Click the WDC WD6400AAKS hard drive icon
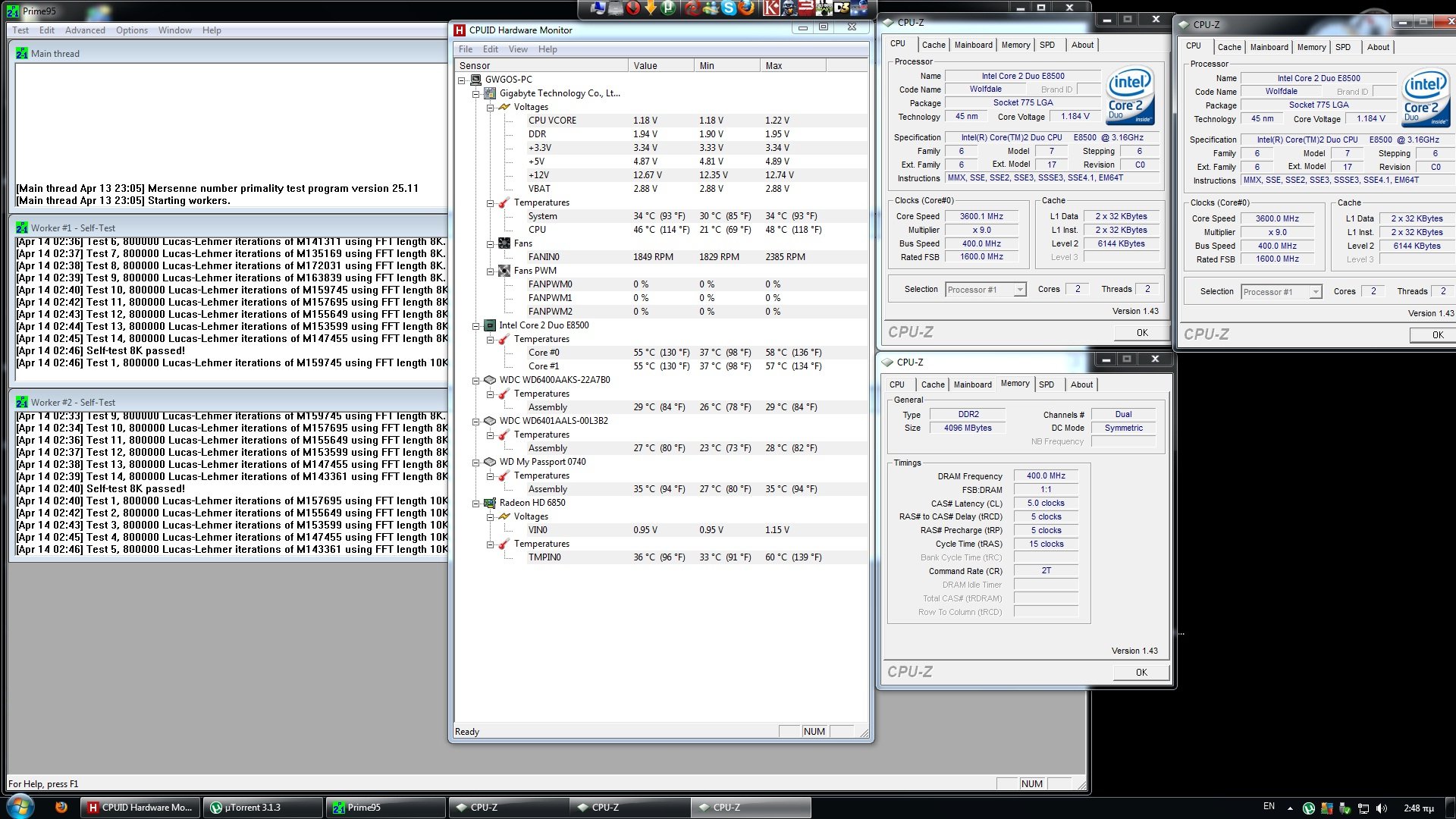This screenshot has width=1456, height=819. (x=490, y=380)
